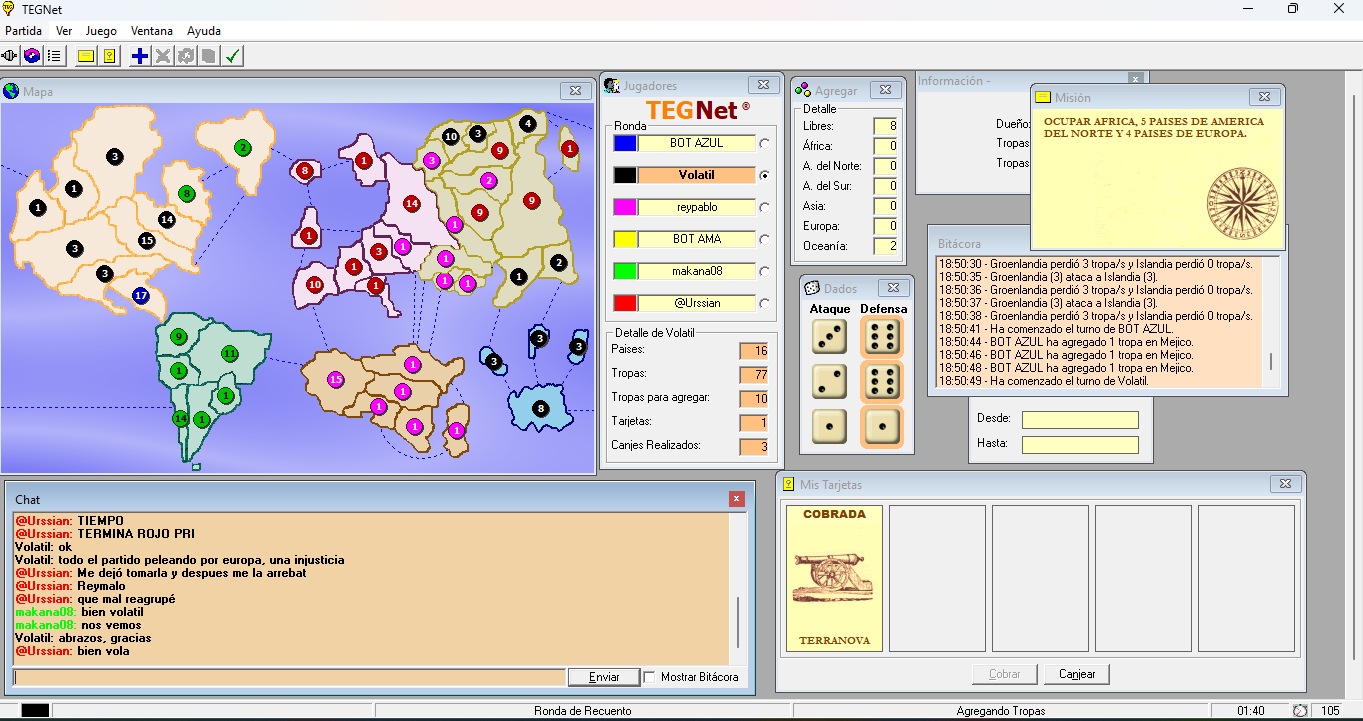Image resolution: width=1363 pixels, height=721 pixels.
Task: Click the Bitácora log vertical scrollbar
Action: (x=1271, y=321)
